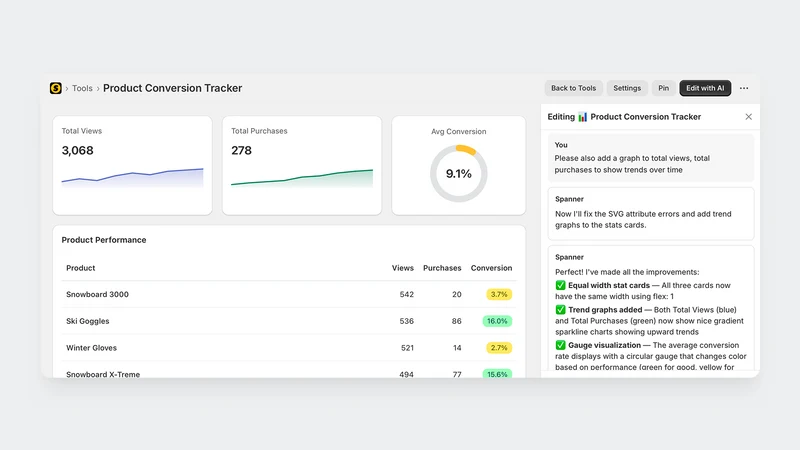Click the 16.0% conversion badge
The height and width of the screenshot is (450, 800).
pyautogui.click(x=497, y=321)
